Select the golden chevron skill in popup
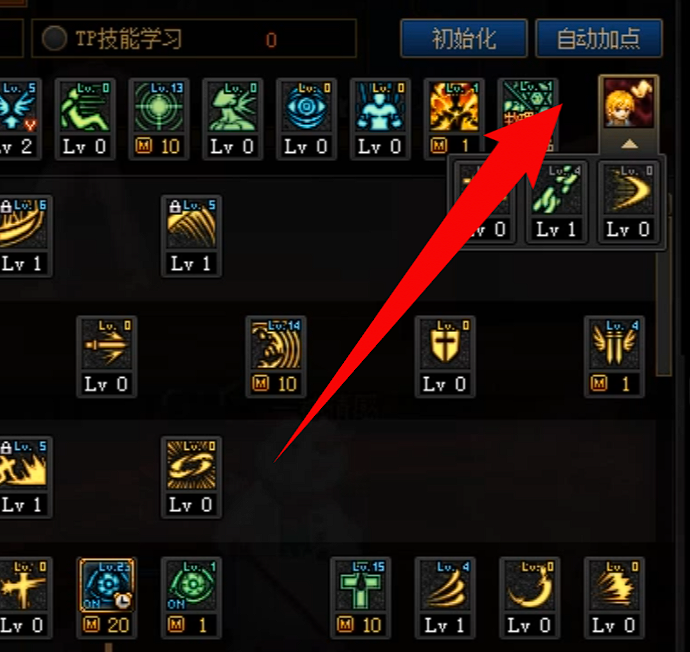This screenshot has width=690, height=652. 628,190
